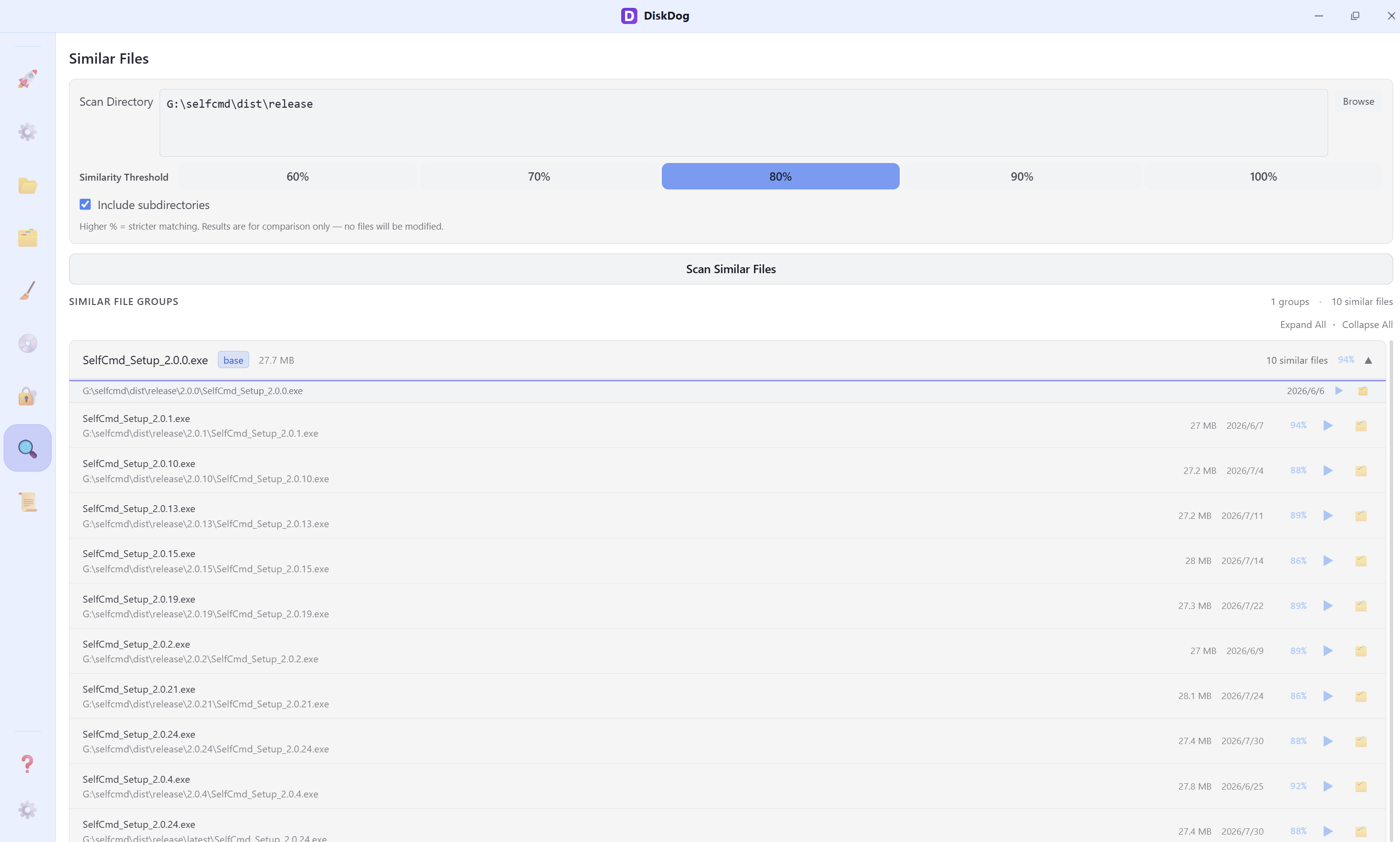The width and height of the screenshot is (1400, 842).
Task: Open folder icon in release\2.0.24 row
Action: tap(1361, 741)
